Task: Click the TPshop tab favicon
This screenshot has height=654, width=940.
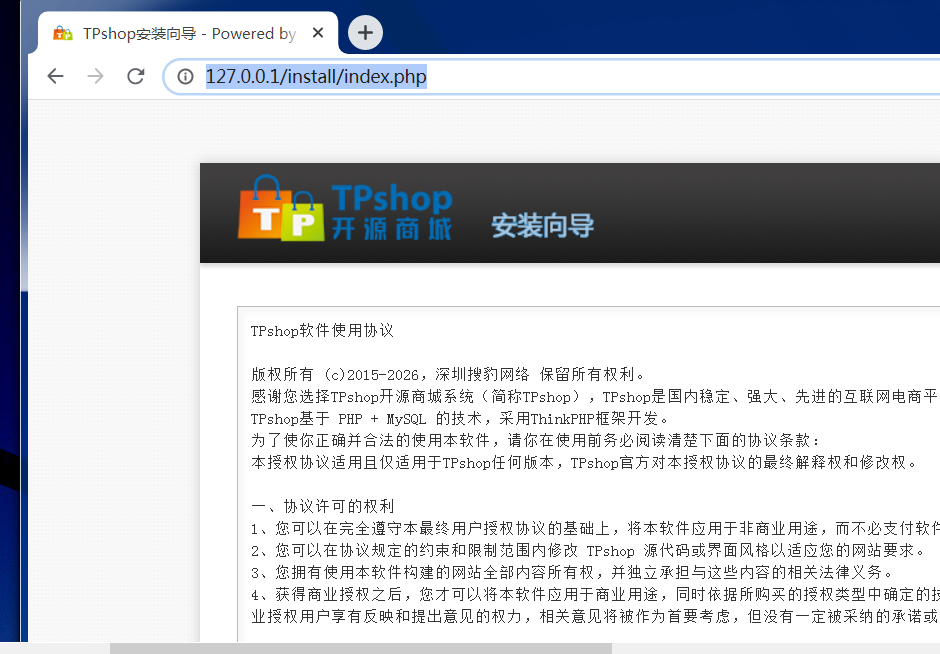Action: (x=63, y=33)
